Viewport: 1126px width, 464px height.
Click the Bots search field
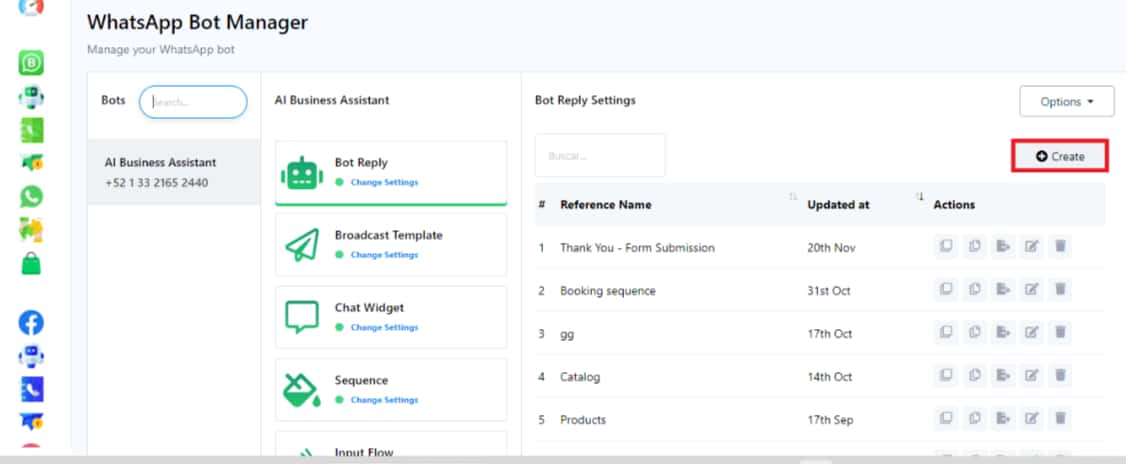[193, 102]
